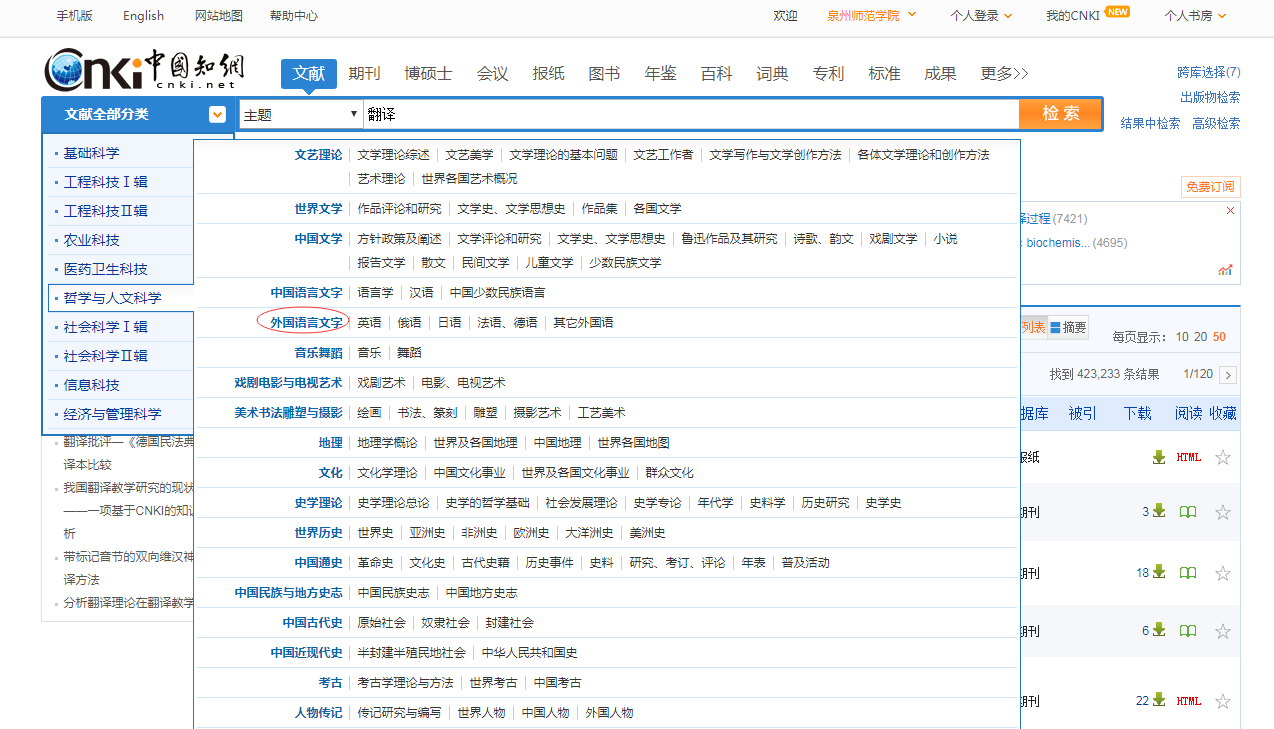The height and width of the screenshot is (729, 1274).
Task: Set results per page to 20
Action: [1200, 337]
